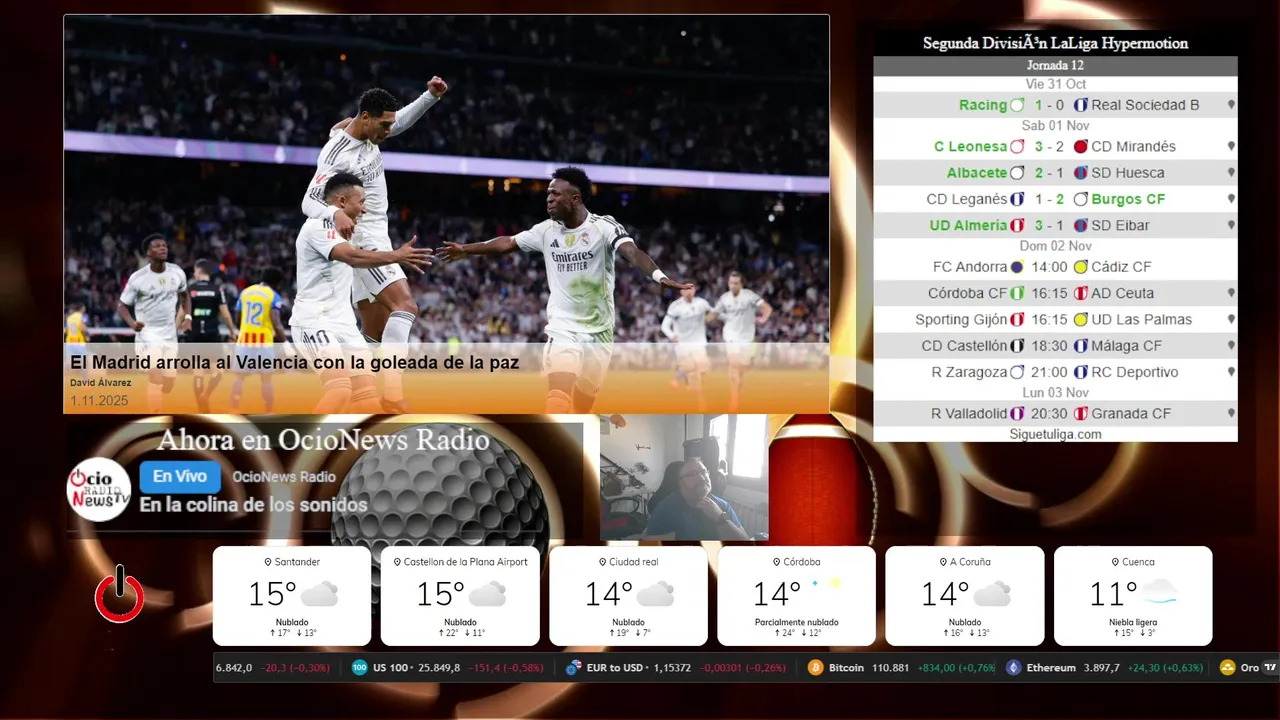Click the R Zaragoza team name
1280x720 pixels.
[x=969, y=372]
